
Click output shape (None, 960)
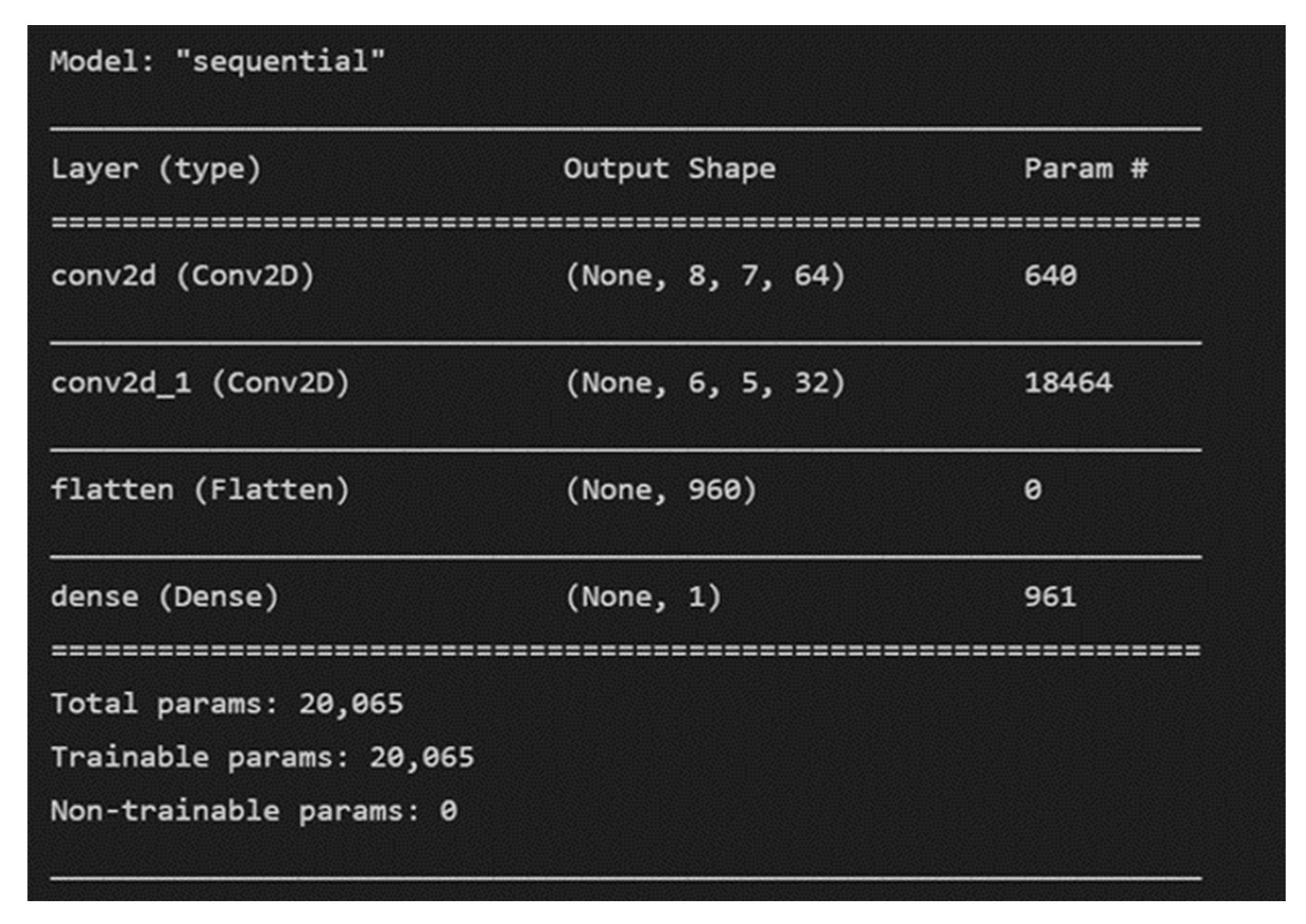661,490
